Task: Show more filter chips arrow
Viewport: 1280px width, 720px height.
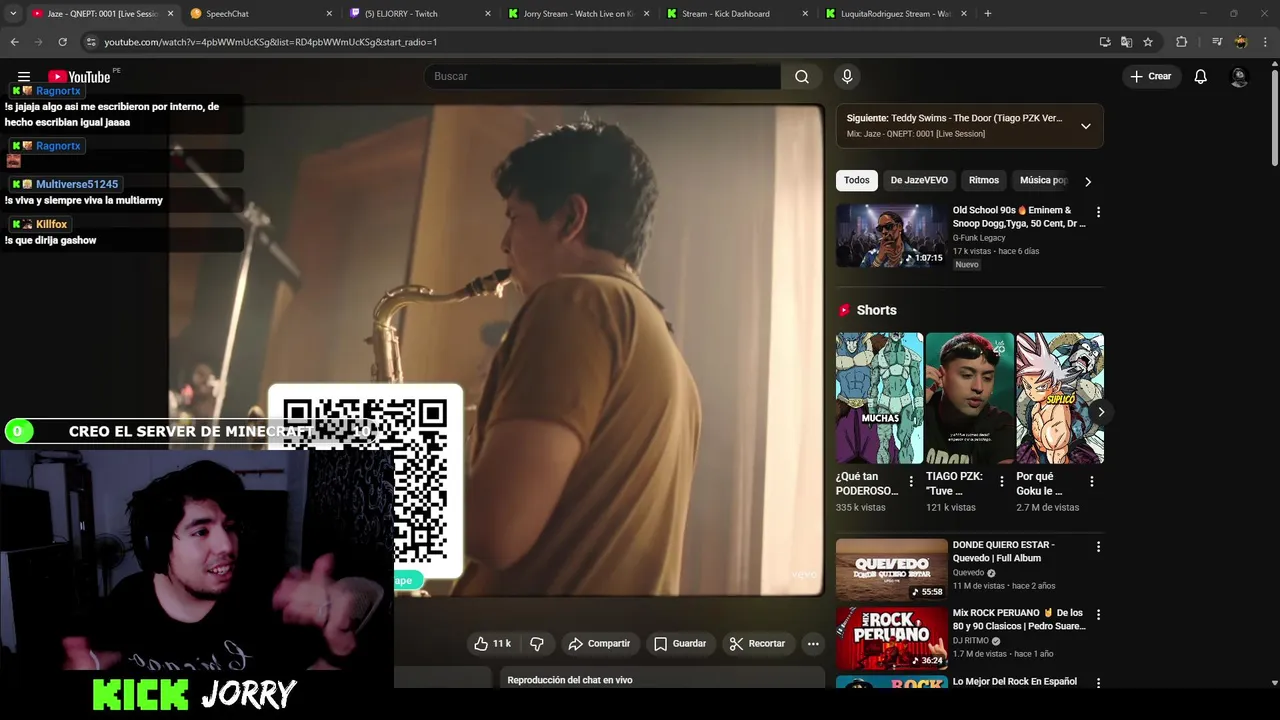Action: (x=1088, y=181)
